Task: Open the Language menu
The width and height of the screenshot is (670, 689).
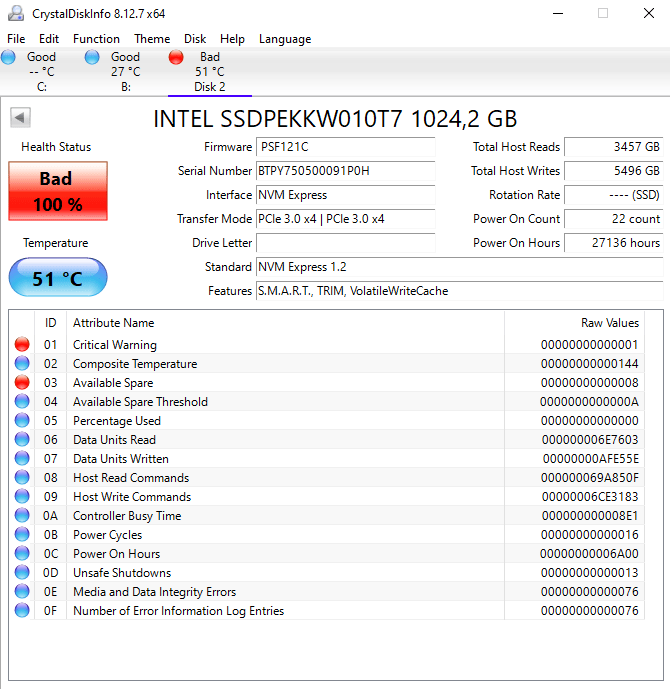Action: (x=285, y=39)
